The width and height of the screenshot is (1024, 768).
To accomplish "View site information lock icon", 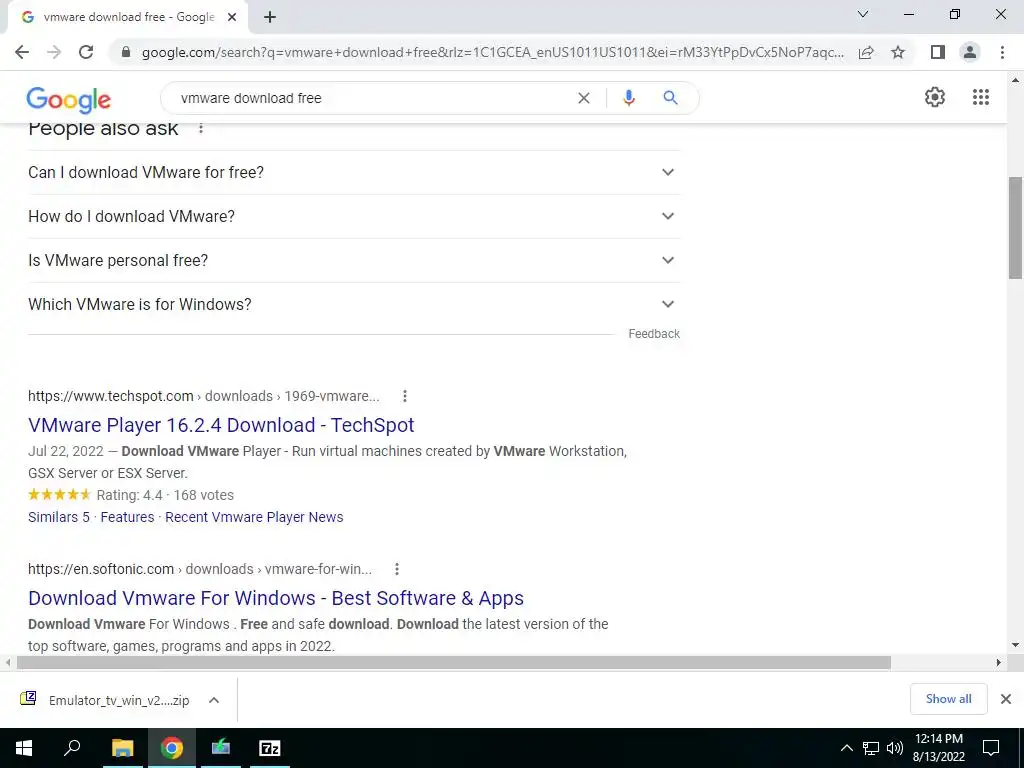I will click(x=126, y=52).
